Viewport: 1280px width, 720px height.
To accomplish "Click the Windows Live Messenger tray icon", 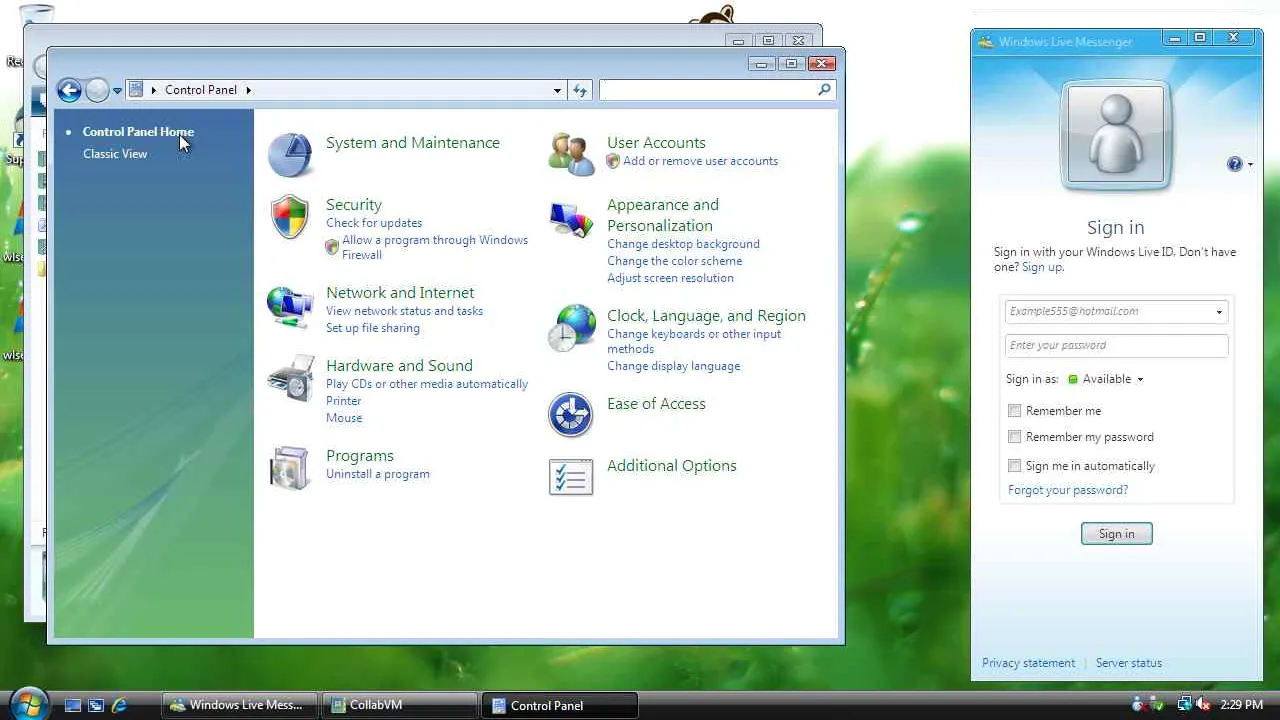I will tap(1138, 705).
